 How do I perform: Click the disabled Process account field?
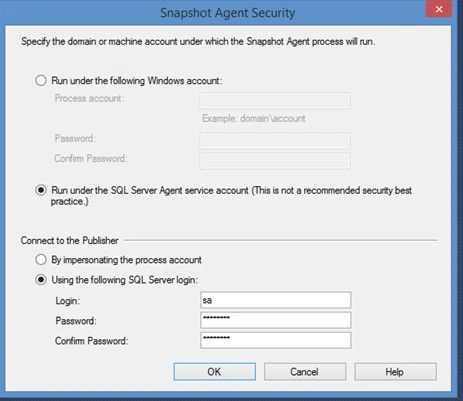coord(275,100)
